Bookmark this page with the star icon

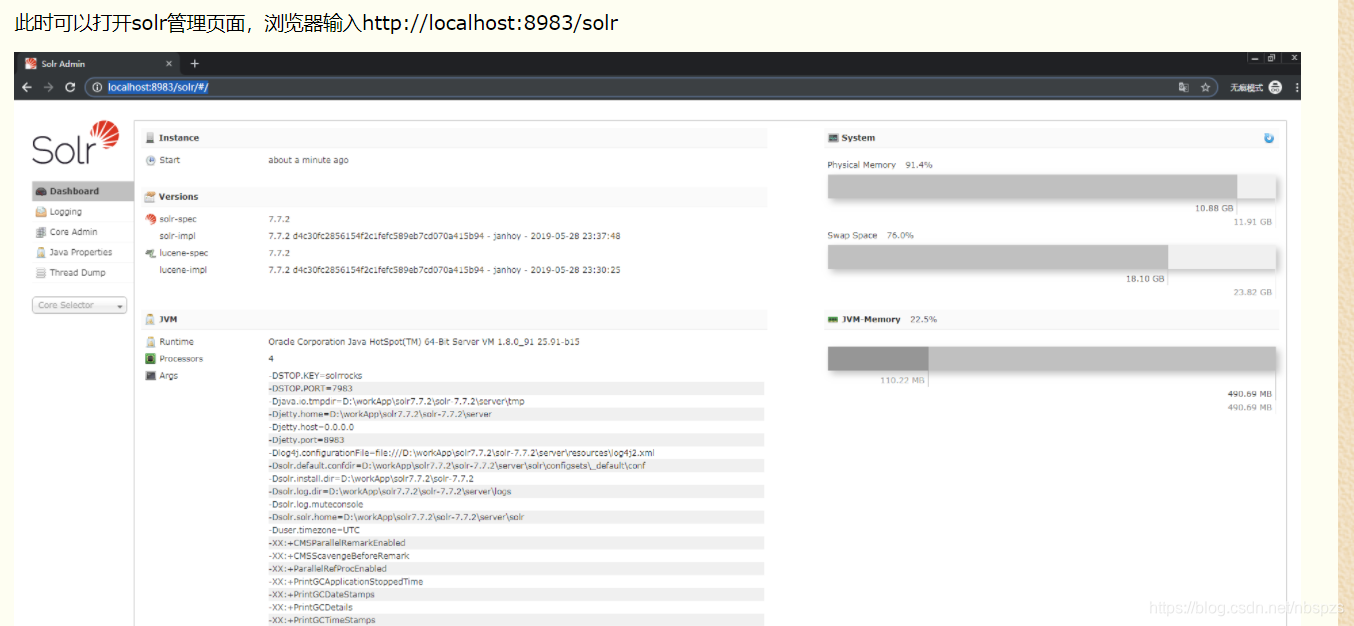(1205, 87)
